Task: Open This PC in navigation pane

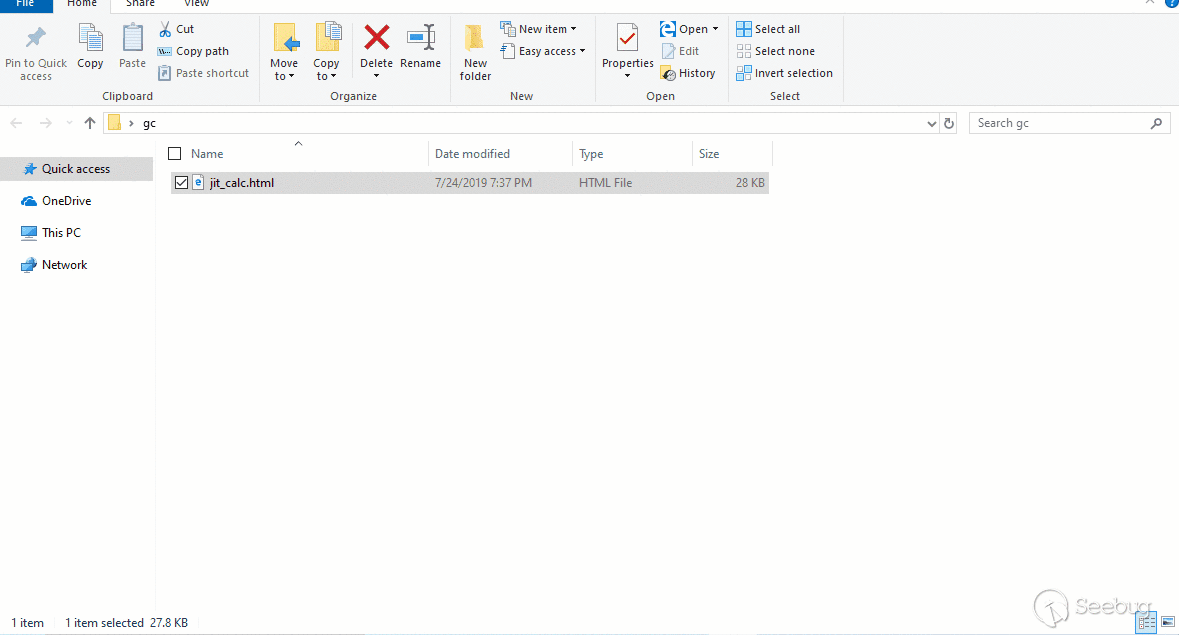Action: (x=61, y=233)
